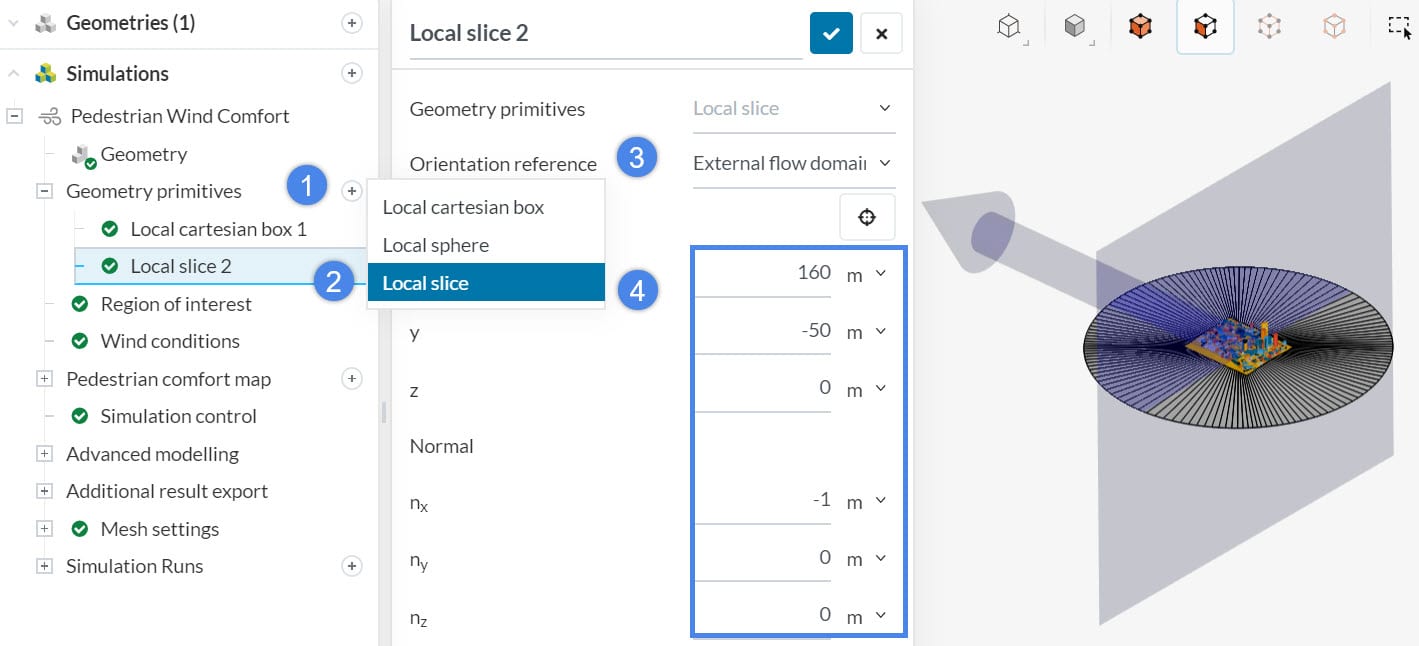This screenshot has height=646, width=1419.
Task: Select Local sphere from the primitives menu
Action: coord(435,244)
